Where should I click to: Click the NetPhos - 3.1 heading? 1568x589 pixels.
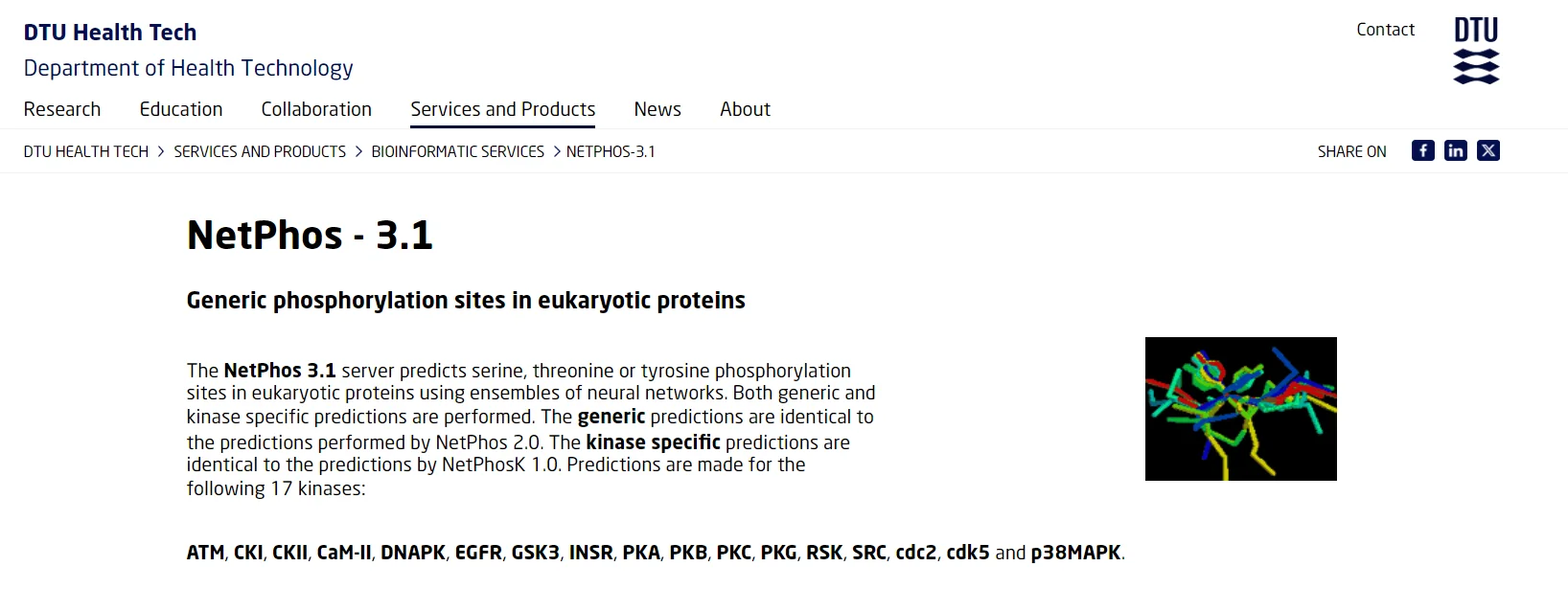(310, 235)
